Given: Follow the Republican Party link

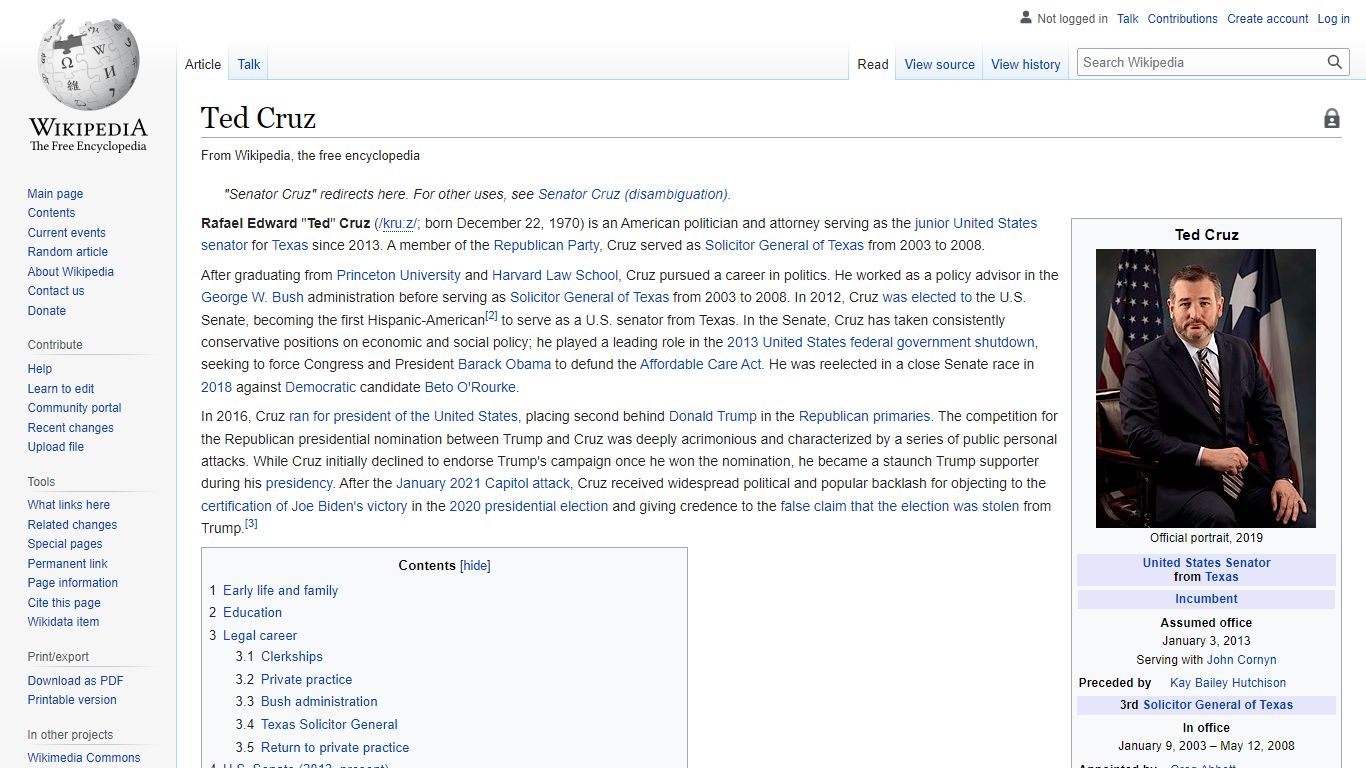Looking at the screenshot, I should point(546,245).
